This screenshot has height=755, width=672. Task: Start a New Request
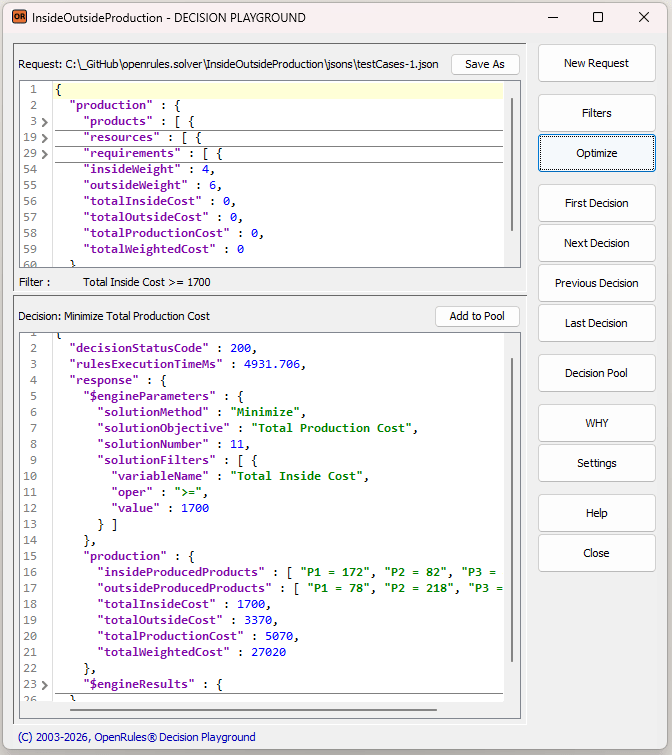[x=596, y=63]
